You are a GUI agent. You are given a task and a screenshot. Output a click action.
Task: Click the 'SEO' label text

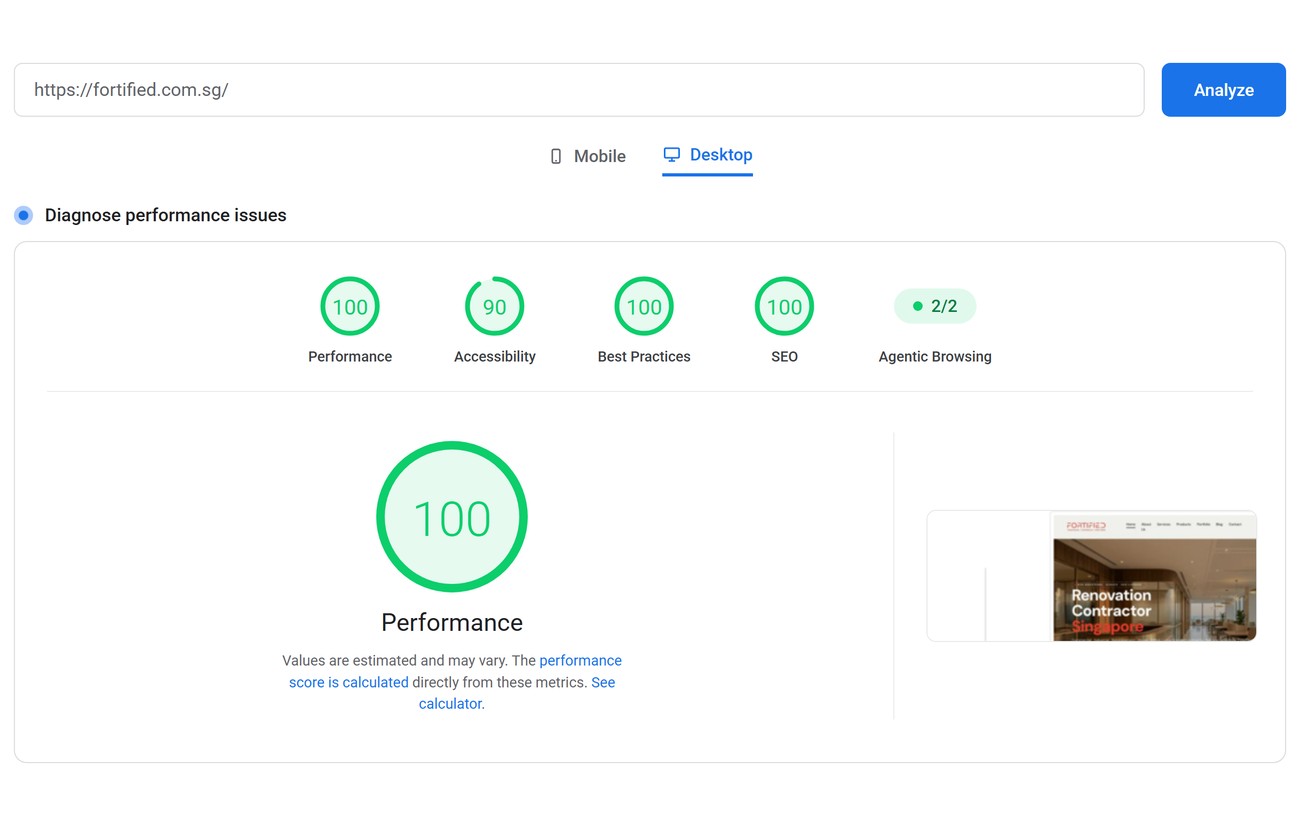[x=784, y=356]
